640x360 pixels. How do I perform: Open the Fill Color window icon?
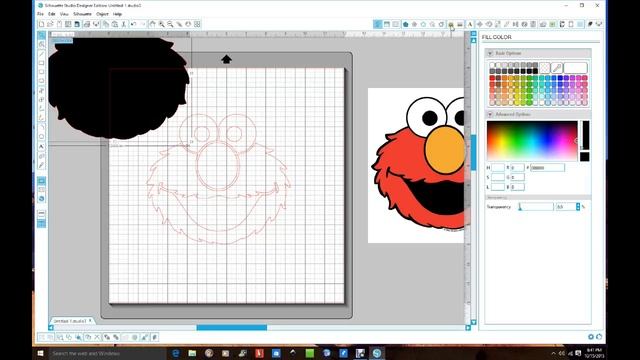[x=405, y=24]
